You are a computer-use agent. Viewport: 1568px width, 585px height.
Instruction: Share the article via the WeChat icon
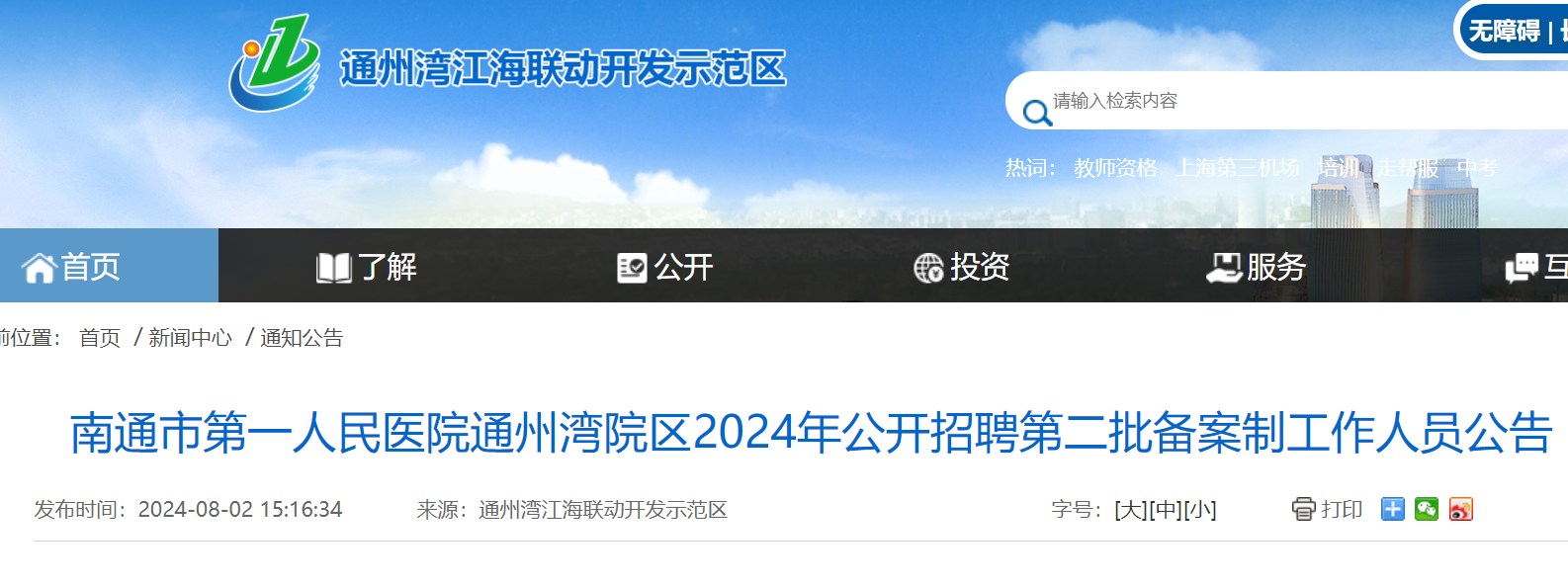point(1426,509)
